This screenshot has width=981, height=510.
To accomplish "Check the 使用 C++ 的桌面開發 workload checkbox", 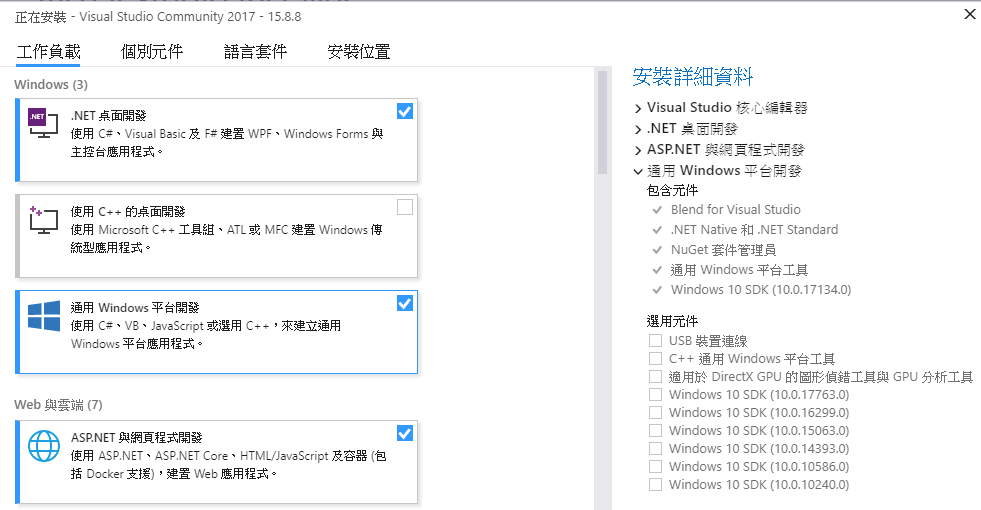I will [x=405, y=207].
